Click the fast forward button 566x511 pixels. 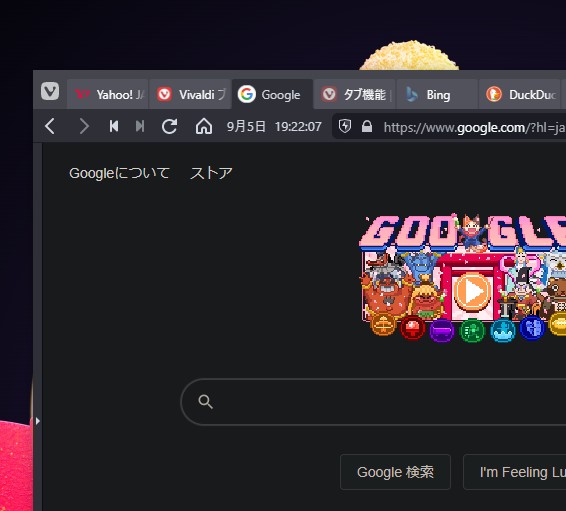point(140,126)
